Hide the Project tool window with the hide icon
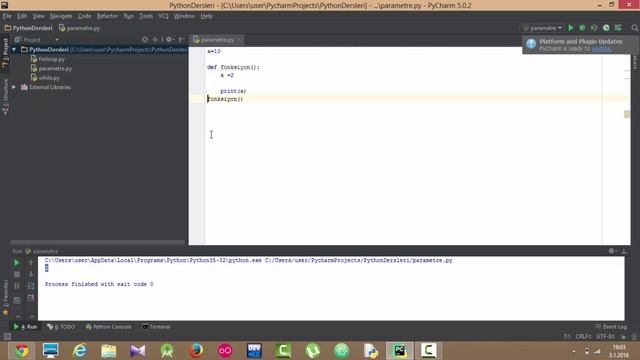Image resolution: width=640 pixels, height=360 pixels. pos(181,40)
